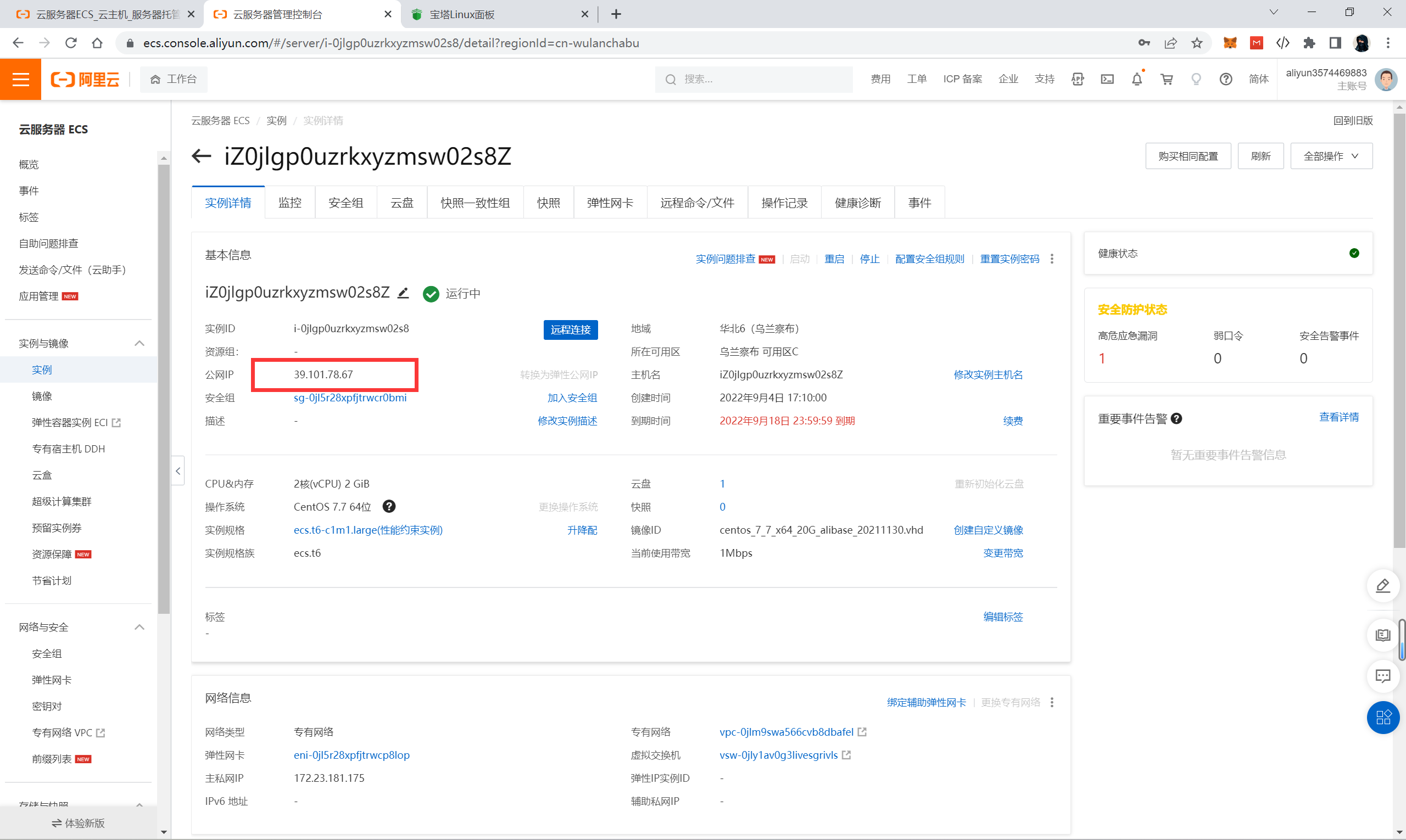Click 回到旧版 link
Viewport: 1406px width, 840px height.
coord(1353,120)
